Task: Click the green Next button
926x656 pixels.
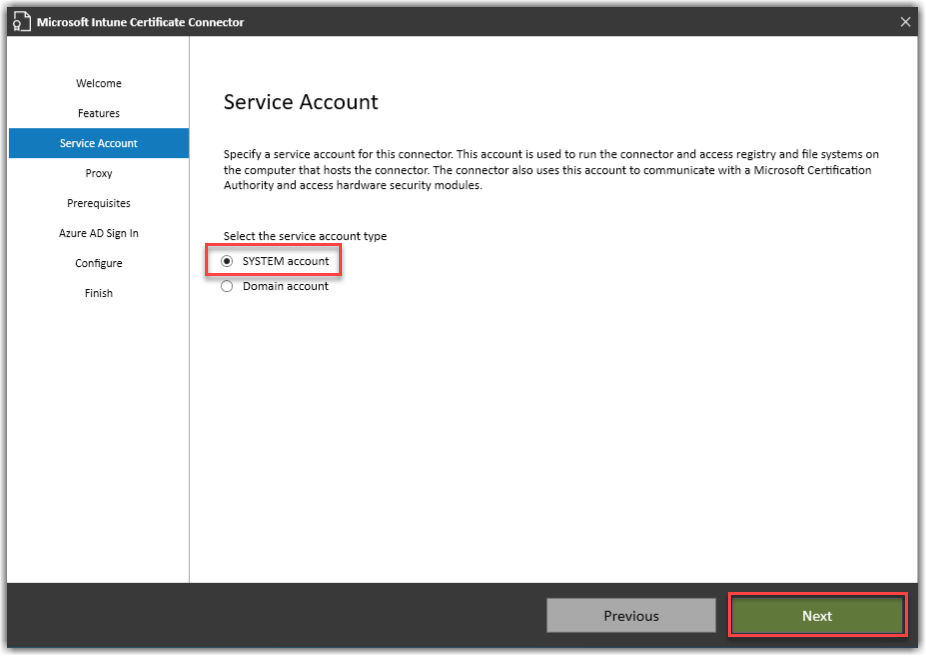Action: coord(817,616)
